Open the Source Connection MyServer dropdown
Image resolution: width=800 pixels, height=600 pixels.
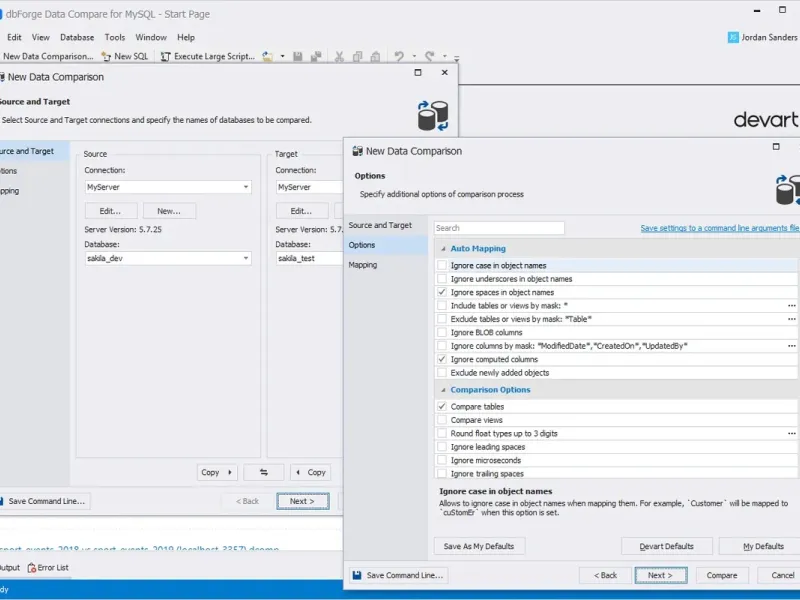[x=246, y=187]
